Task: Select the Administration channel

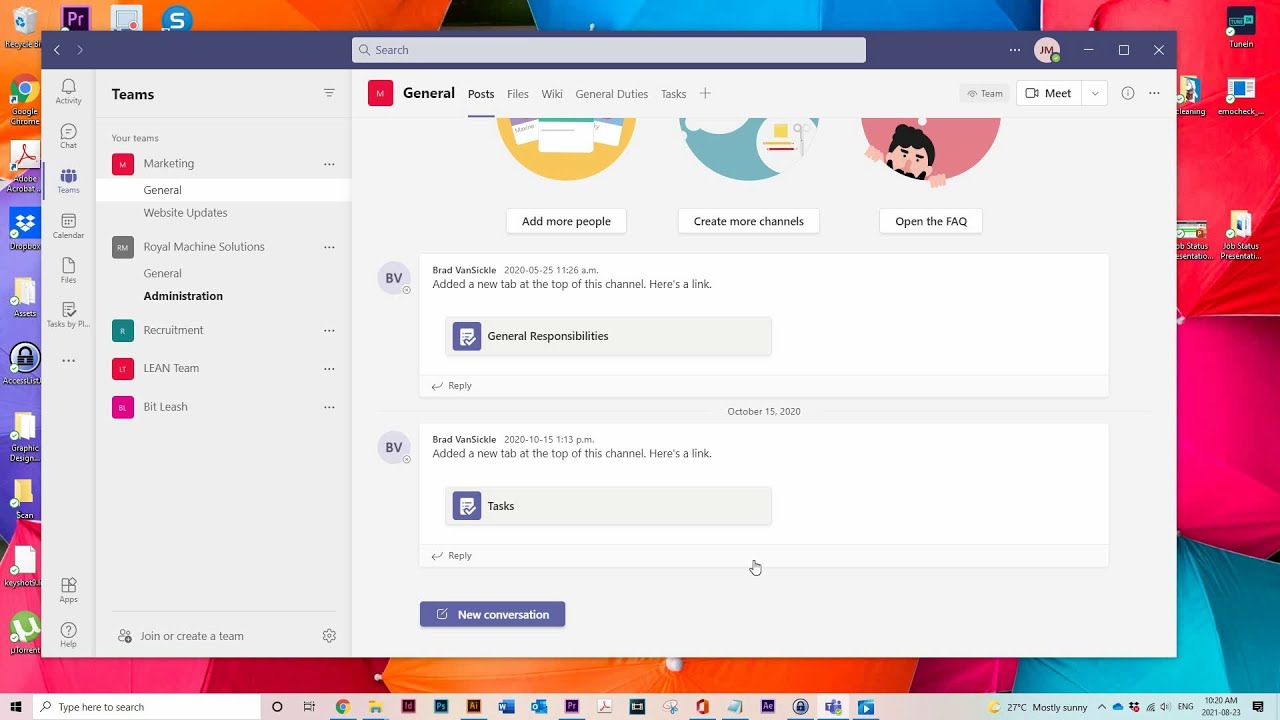Action: (x=183, y=296)
